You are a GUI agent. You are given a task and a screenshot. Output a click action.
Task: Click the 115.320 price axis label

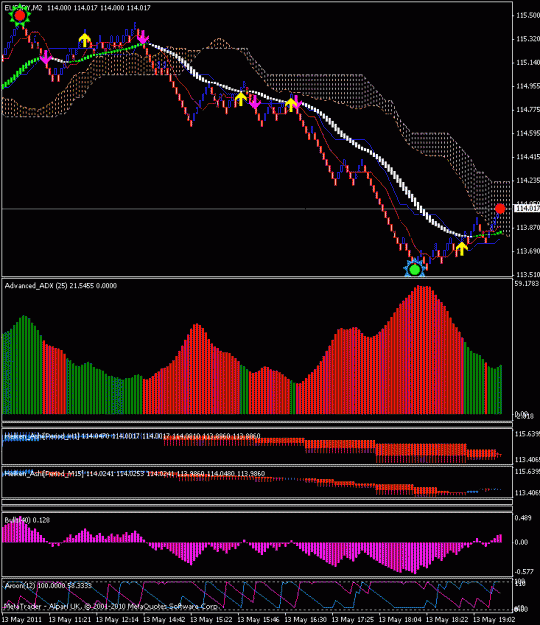528,39
